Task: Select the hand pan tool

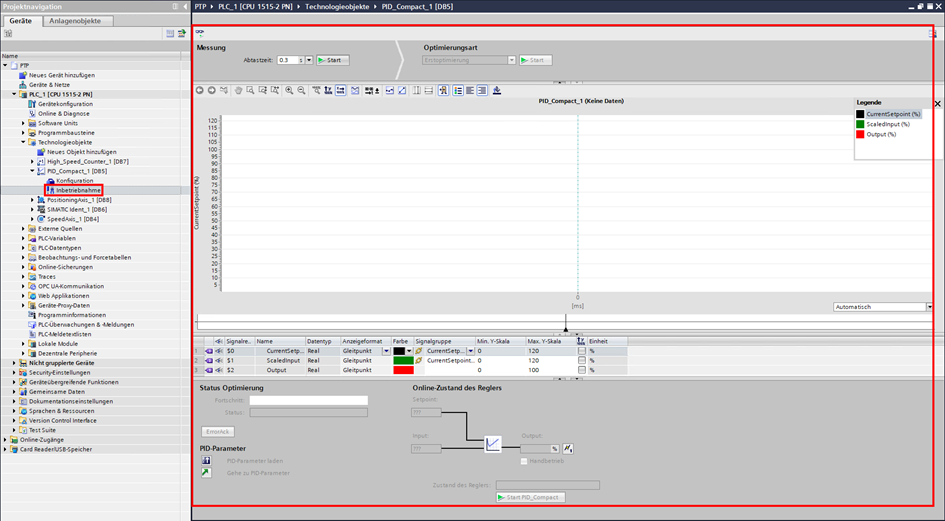Action: [238, 90]
